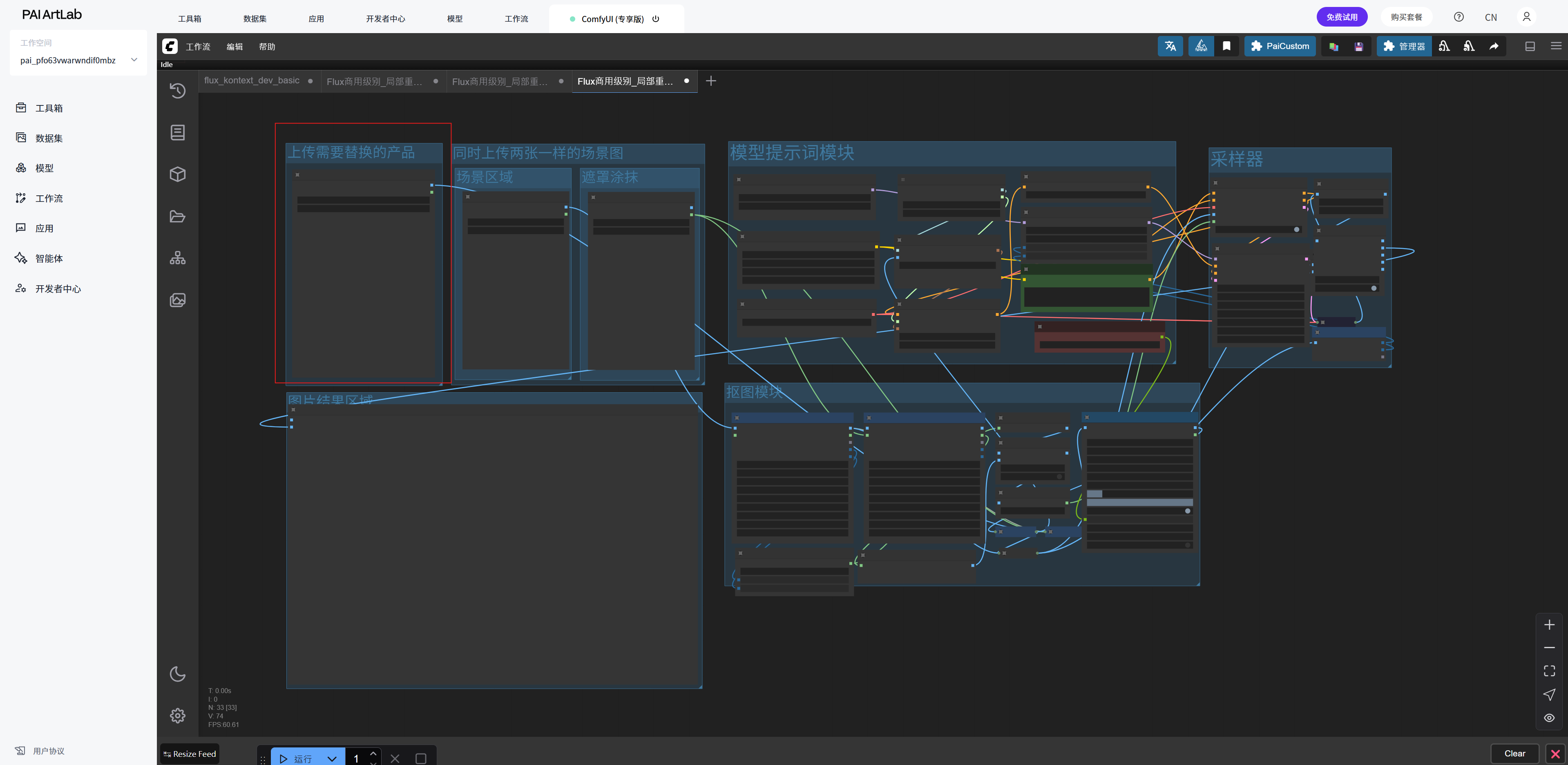The image size is (1568, 765).
Task: Increase the batch count stepper
Action: 373,754
